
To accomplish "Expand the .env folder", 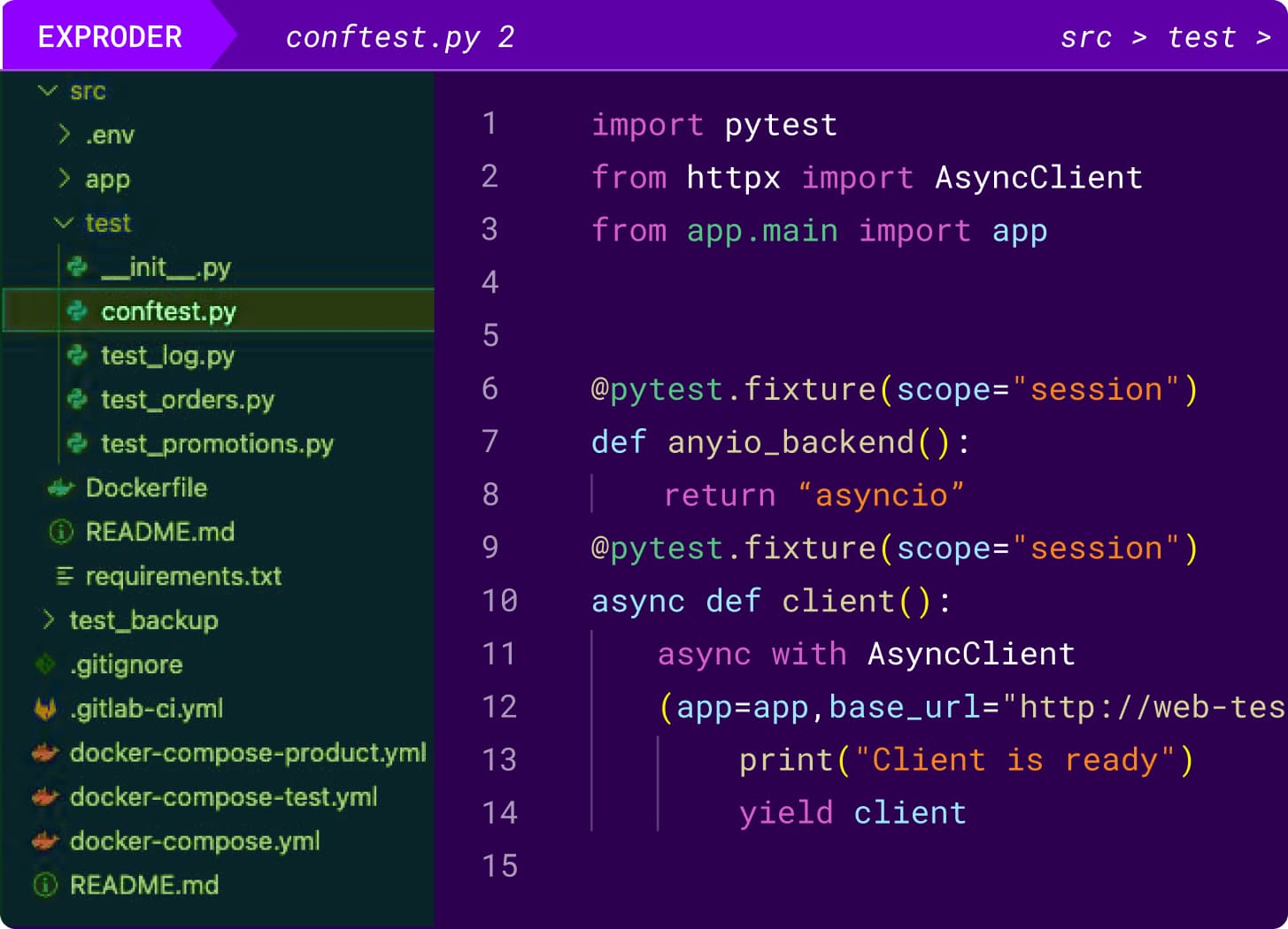I will pos(64,134).
